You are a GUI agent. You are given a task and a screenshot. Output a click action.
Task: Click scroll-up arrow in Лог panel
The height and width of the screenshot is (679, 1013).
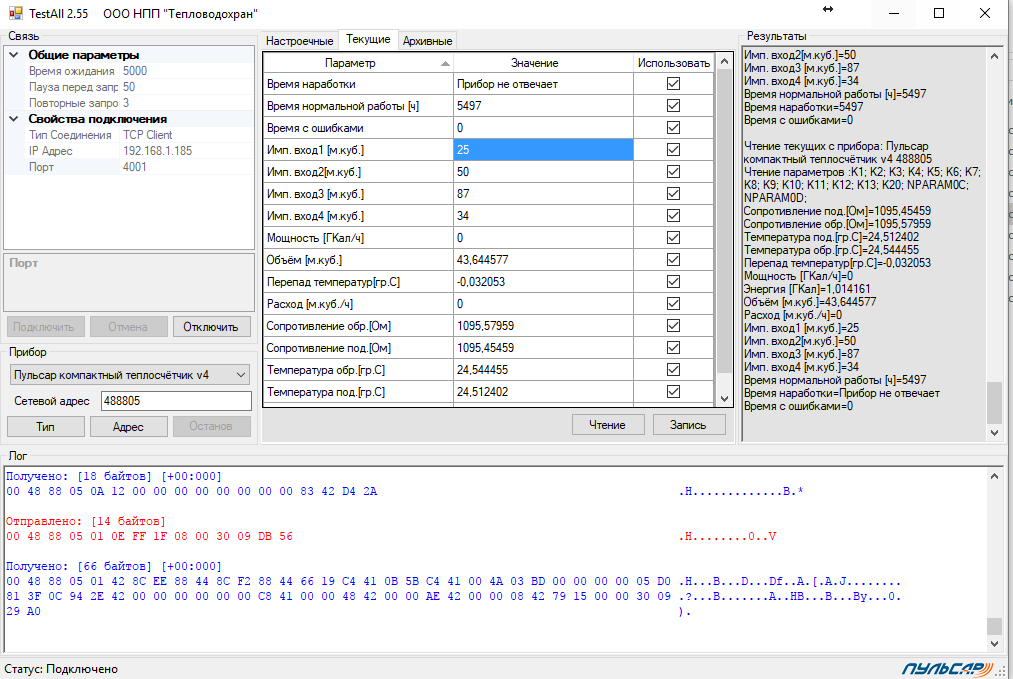(x=994, y=476)
